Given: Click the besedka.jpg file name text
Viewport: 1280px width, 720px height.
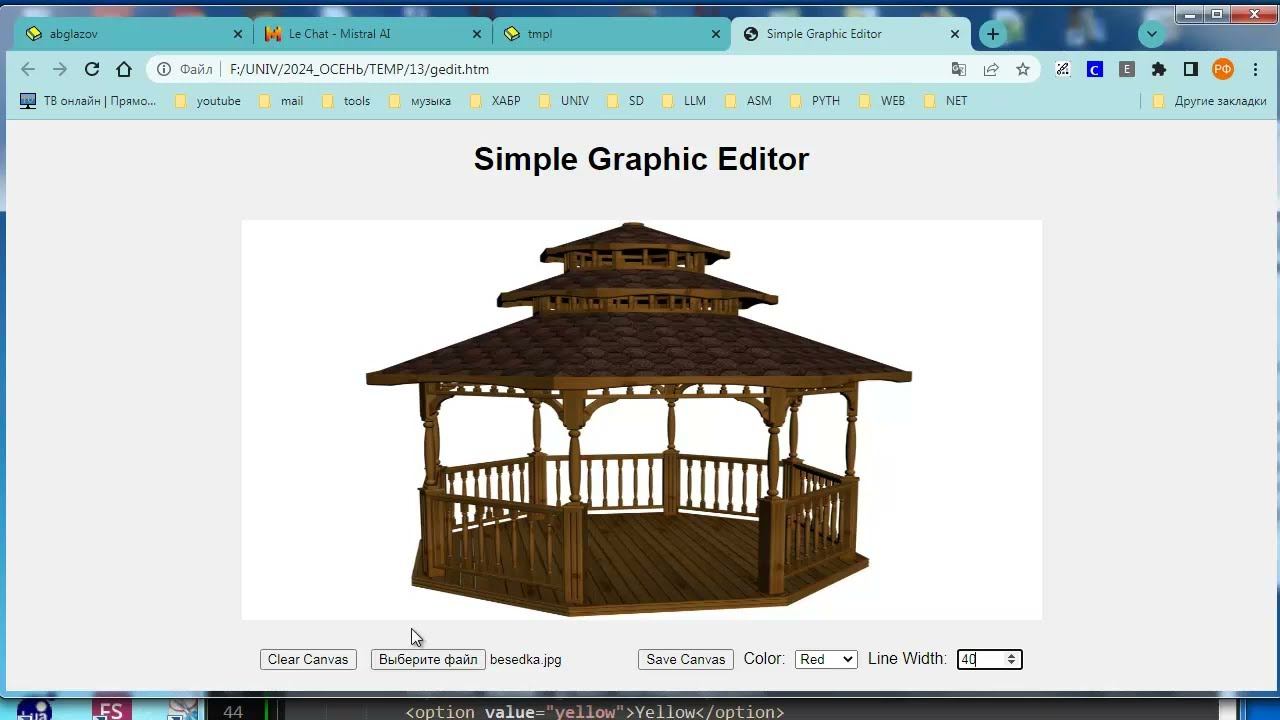Looking at the screenshot, I should tap(526, 660).
